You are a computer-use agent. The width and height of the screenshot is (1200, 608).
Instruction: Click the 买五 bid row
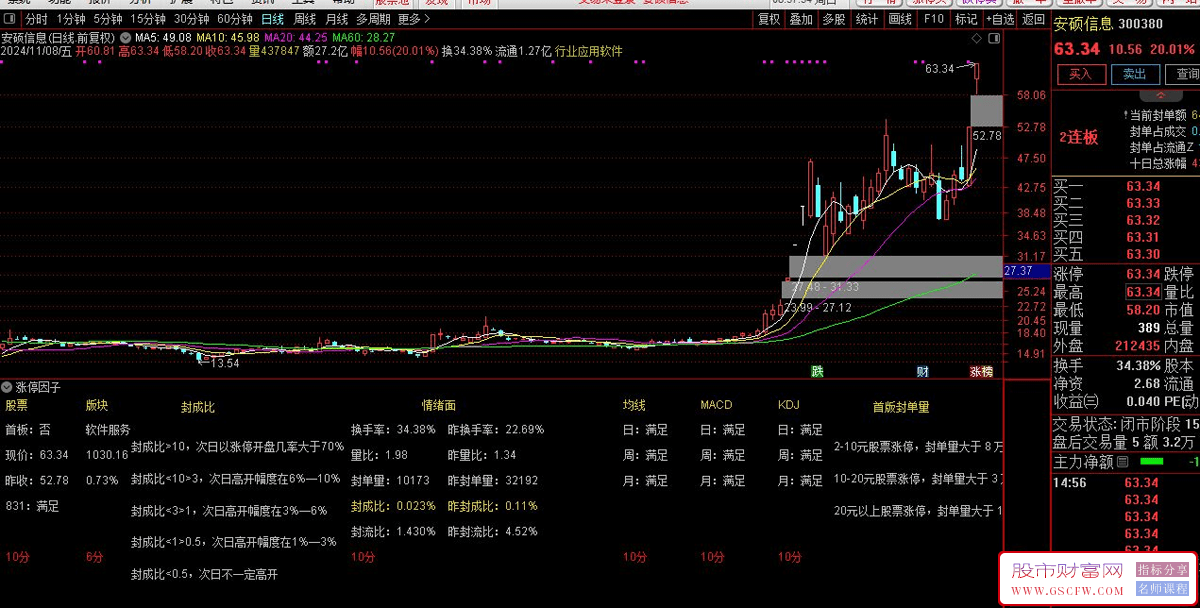click(1126, 254)
